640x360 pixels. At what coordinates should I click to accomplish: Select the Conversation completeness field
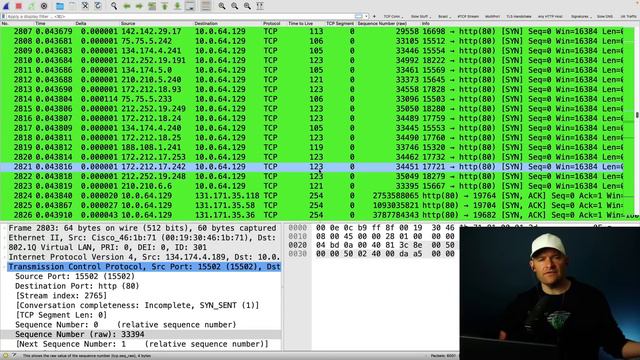pos(137,305)
